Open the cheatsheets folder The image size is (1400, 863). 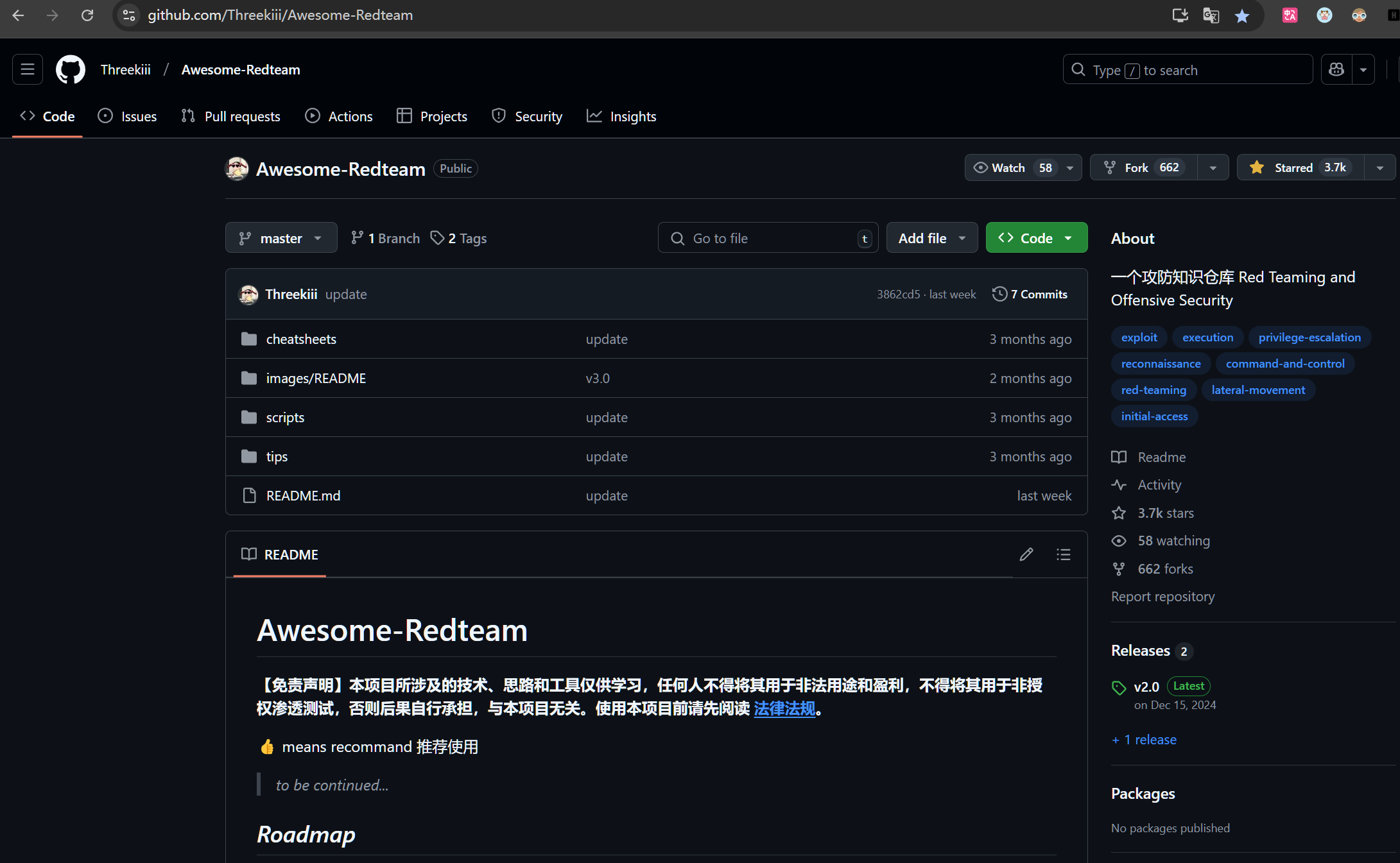(301, 339)
